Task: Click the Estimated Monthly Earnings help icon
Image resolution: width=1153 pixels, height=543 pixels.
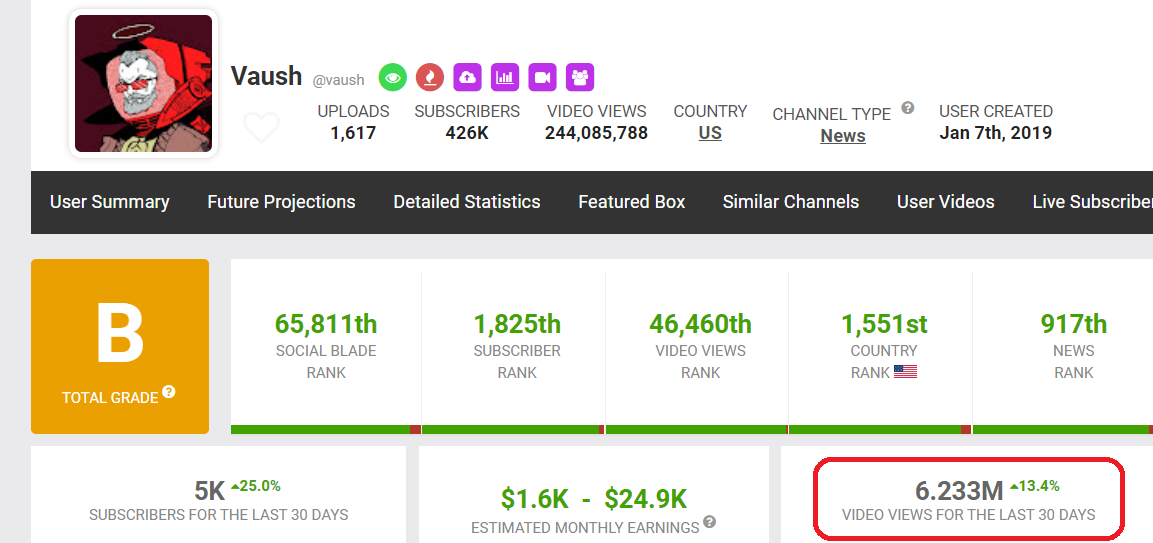Action: pyautogui.click(x=710, y=522)
